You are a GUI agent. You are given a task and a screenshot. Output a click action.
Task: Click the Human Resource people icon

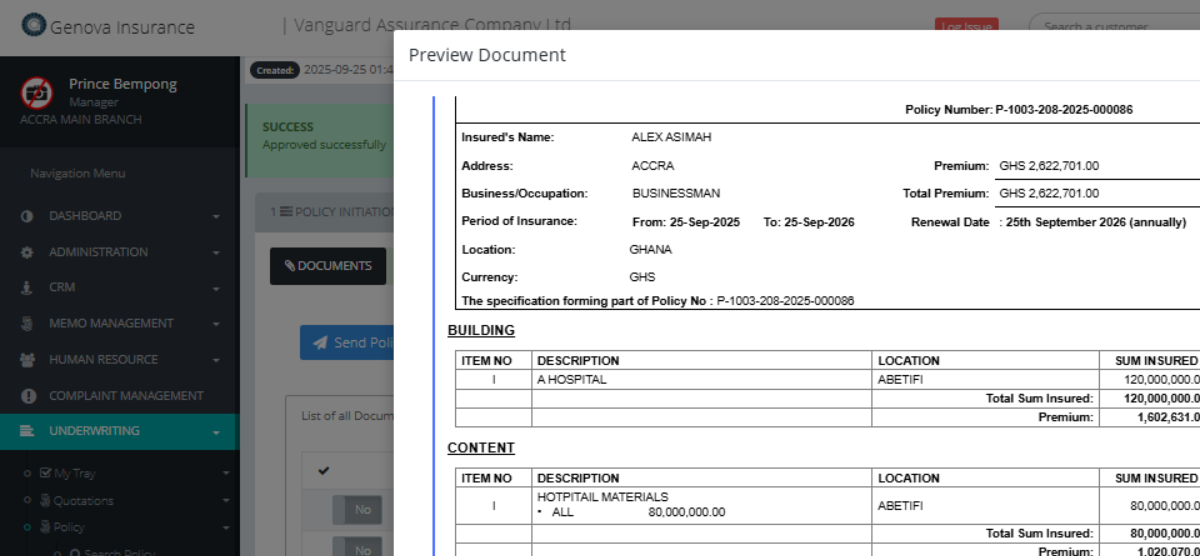tap(27, 360)
